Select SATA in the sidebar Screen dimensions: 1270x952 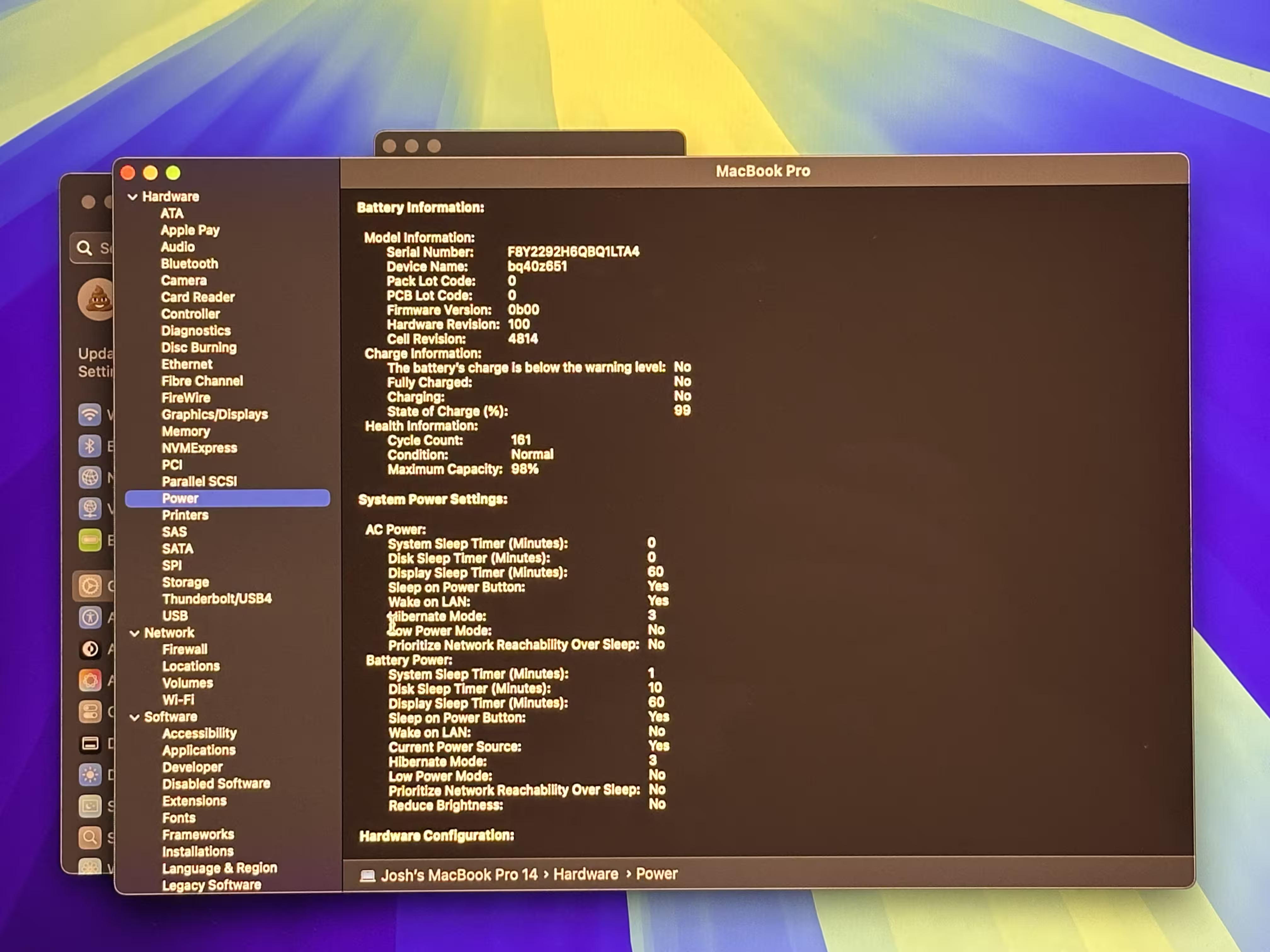177,549
